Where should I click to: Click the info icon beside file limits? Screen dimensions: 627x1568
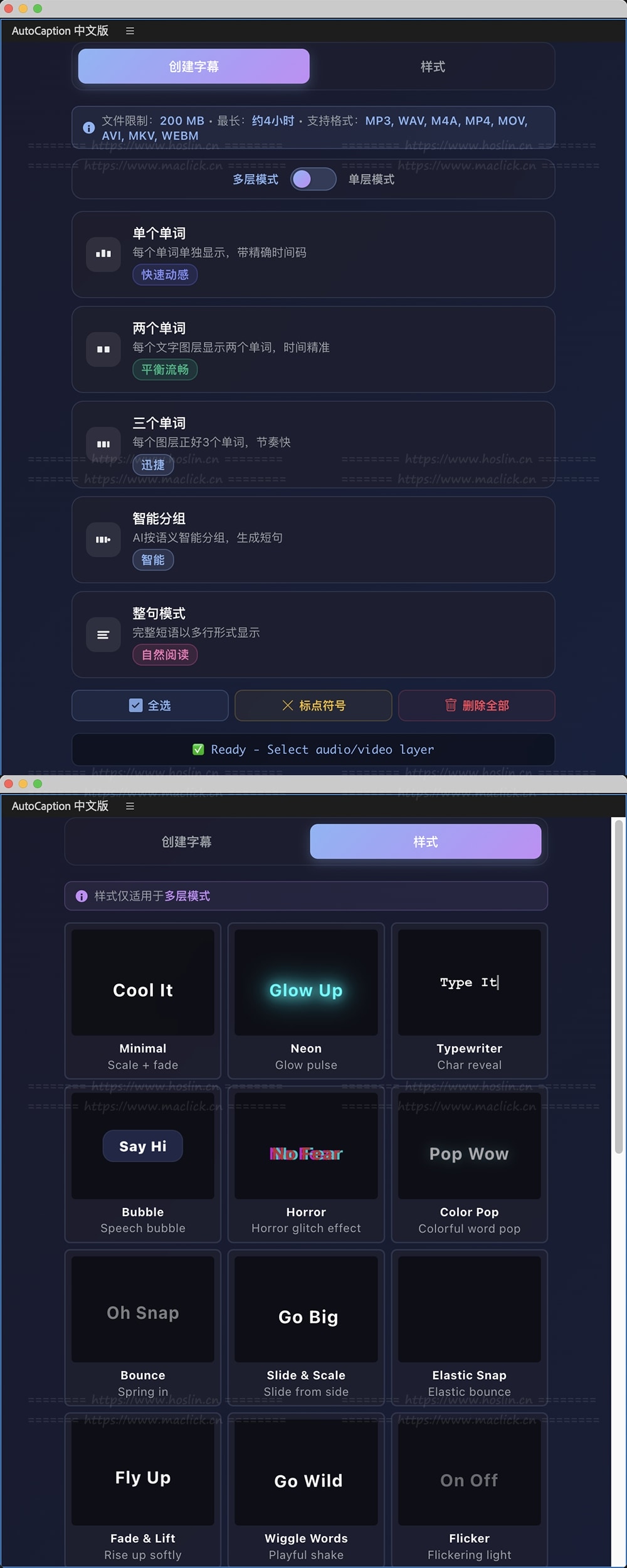89,127
